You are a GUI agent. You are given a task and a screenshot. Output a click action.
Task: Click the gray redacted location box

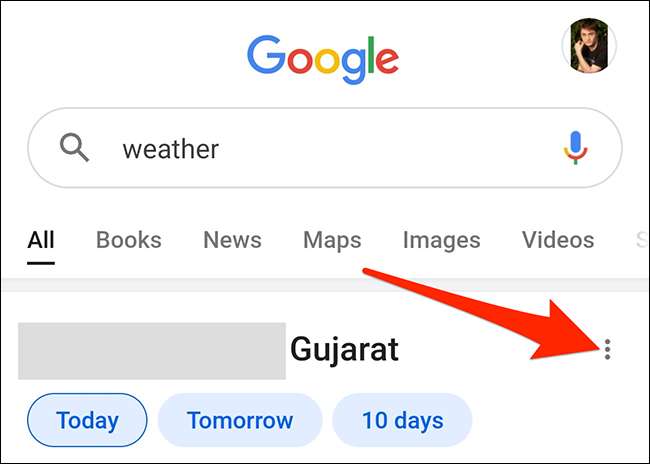[152, 350]
